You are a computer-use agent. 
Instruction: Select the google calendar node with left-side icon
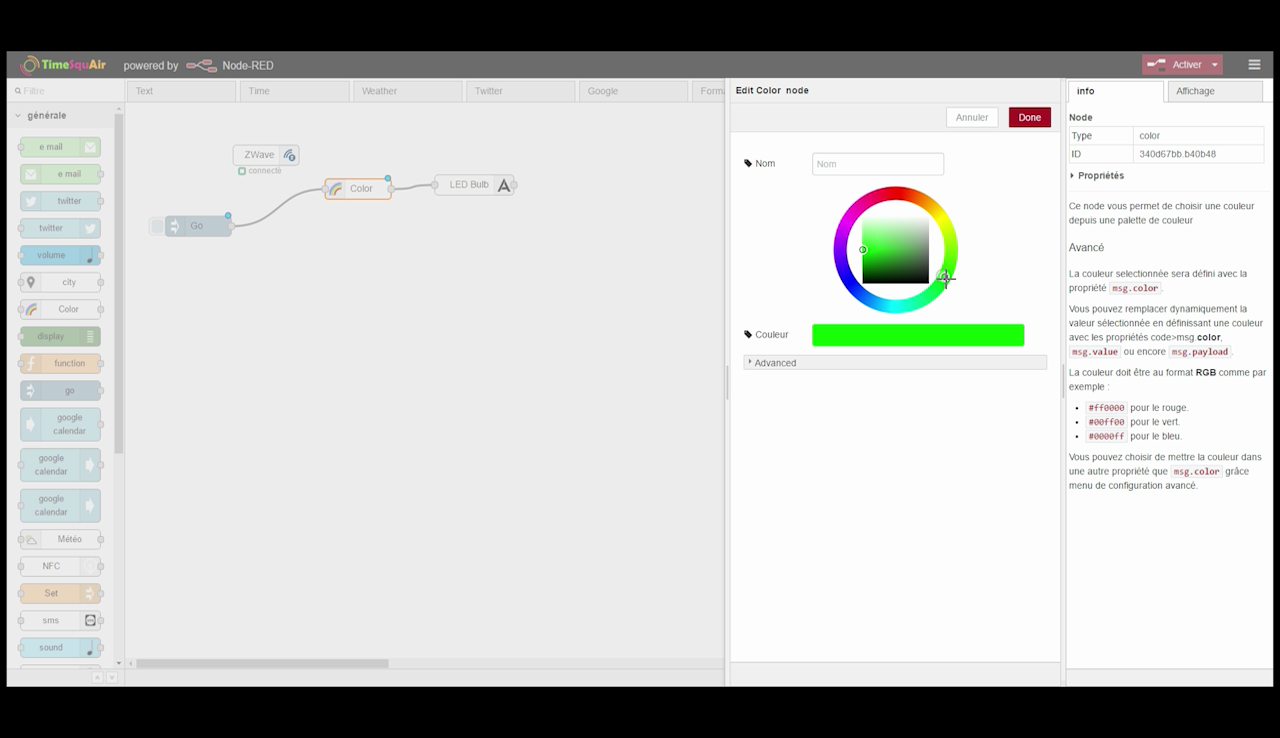(60, 424)
